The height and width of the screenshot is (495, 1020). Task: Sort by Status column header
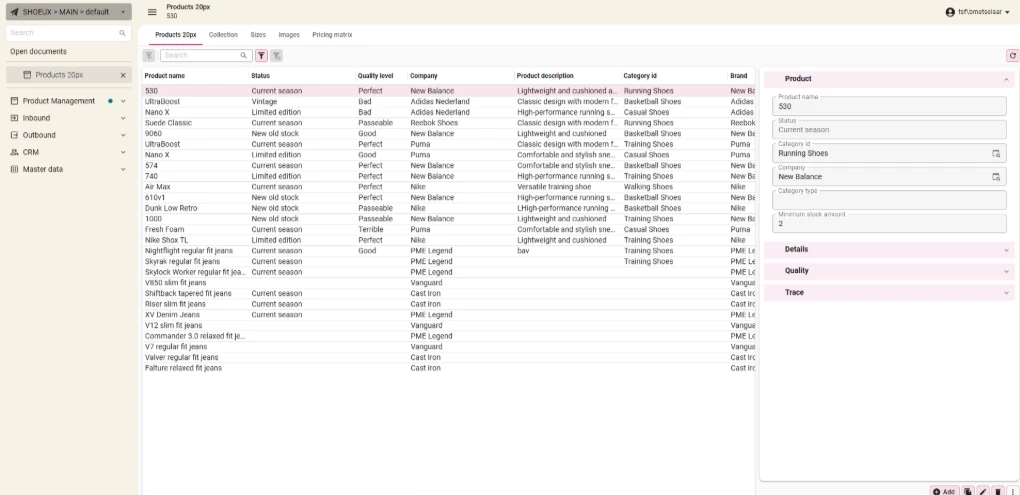click(260, 76)
